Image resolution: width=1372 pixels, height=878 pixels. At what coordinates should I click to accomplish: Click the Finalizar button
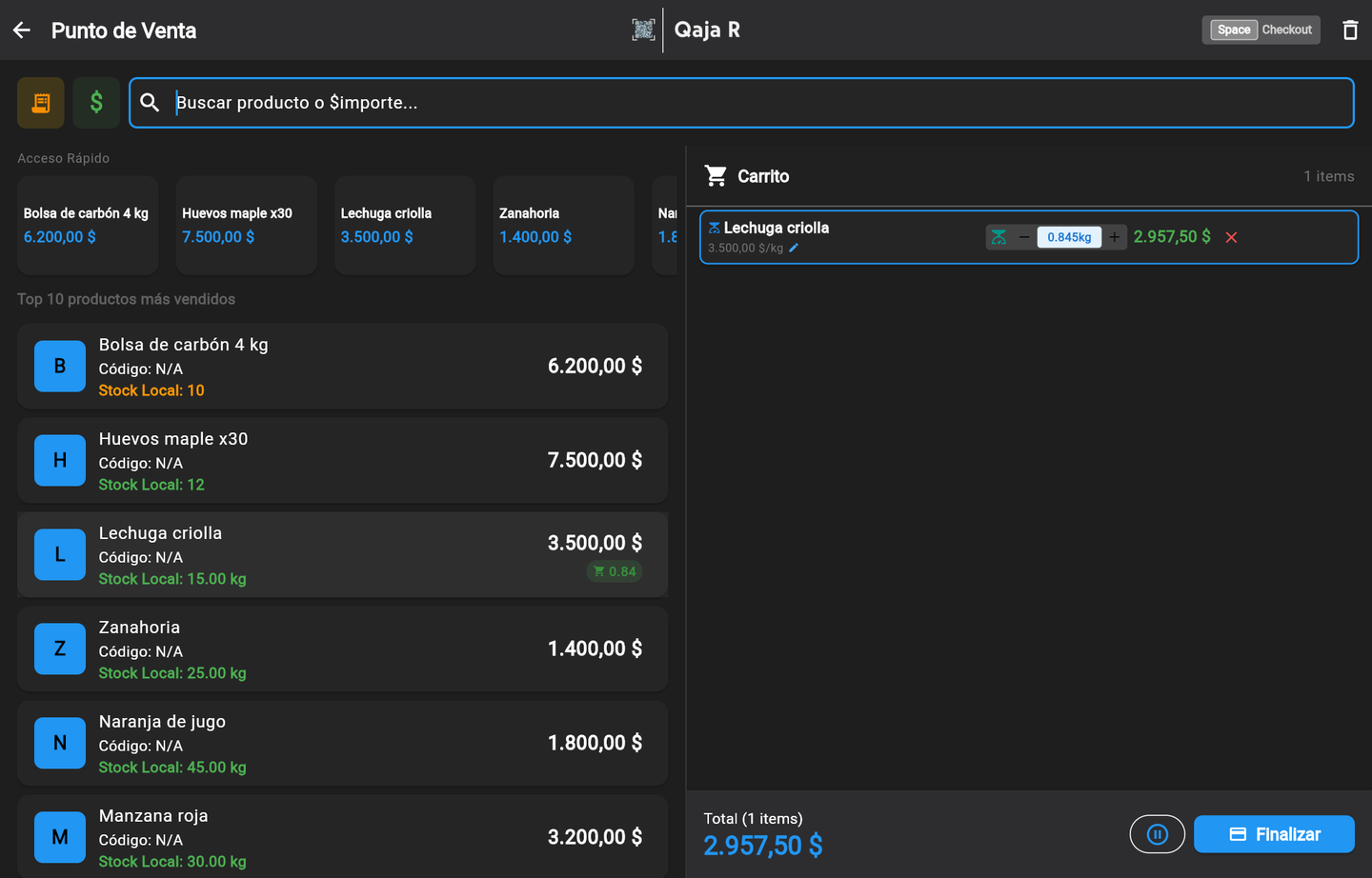[x=1274, y=834]
